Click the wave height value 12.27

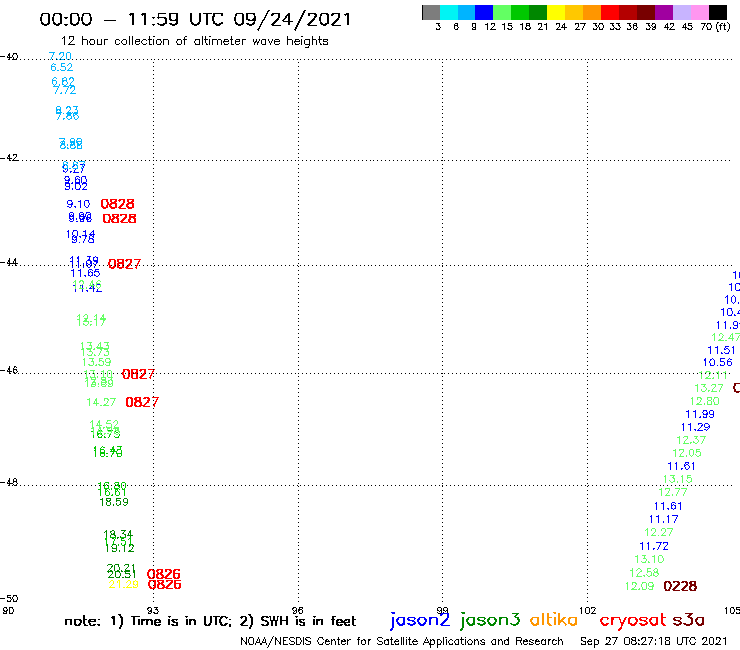pyautogui.click(x=659, y=532)
